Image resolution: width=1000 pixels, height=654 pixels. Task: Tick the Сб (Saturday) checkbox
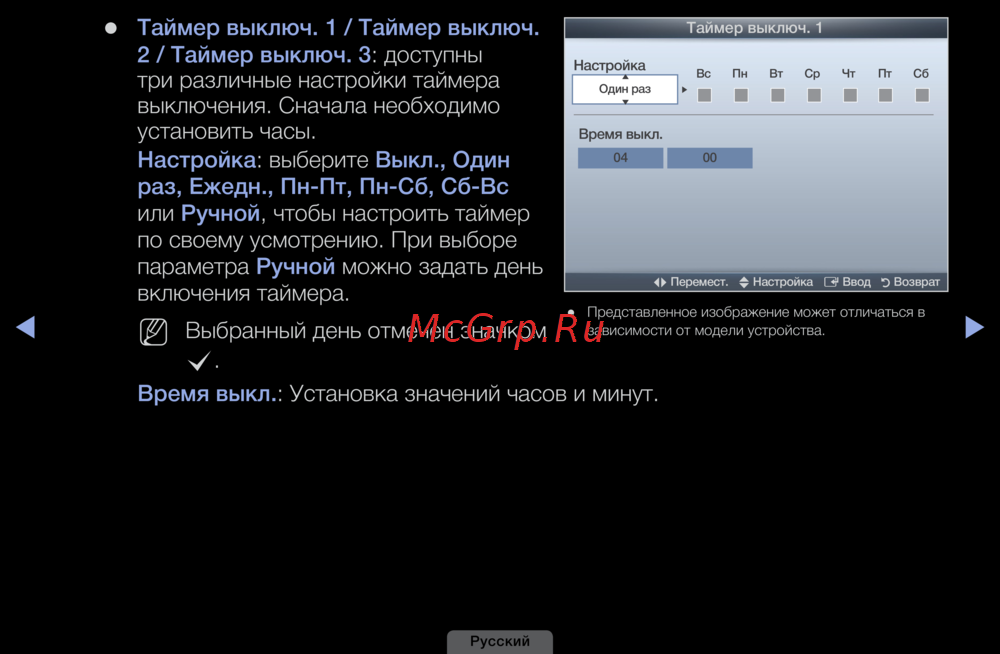[921, 95]
